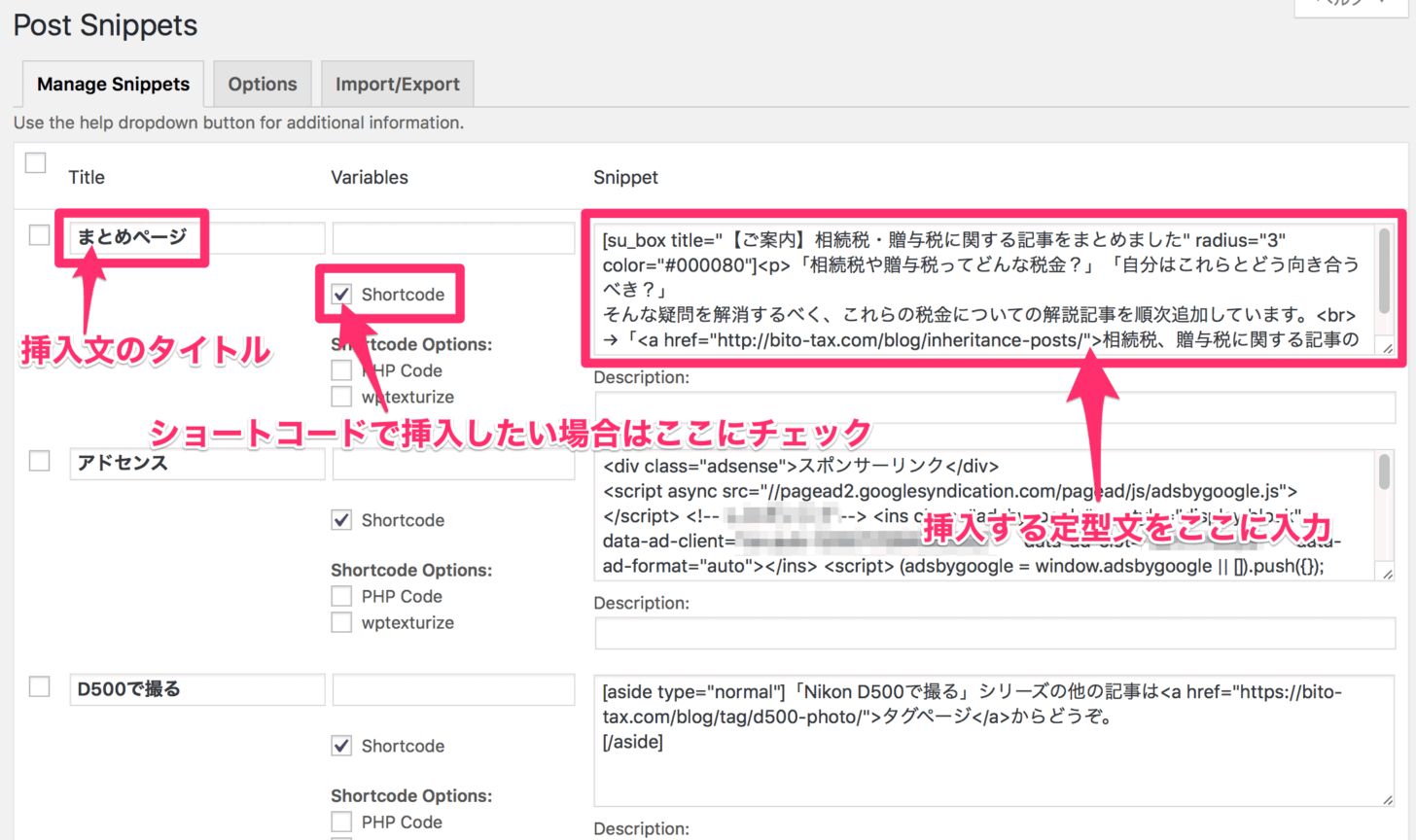Focus Description field of アドセンス snippet
Viewport: 1416px width, 840px height.
(x=995, y=633)
